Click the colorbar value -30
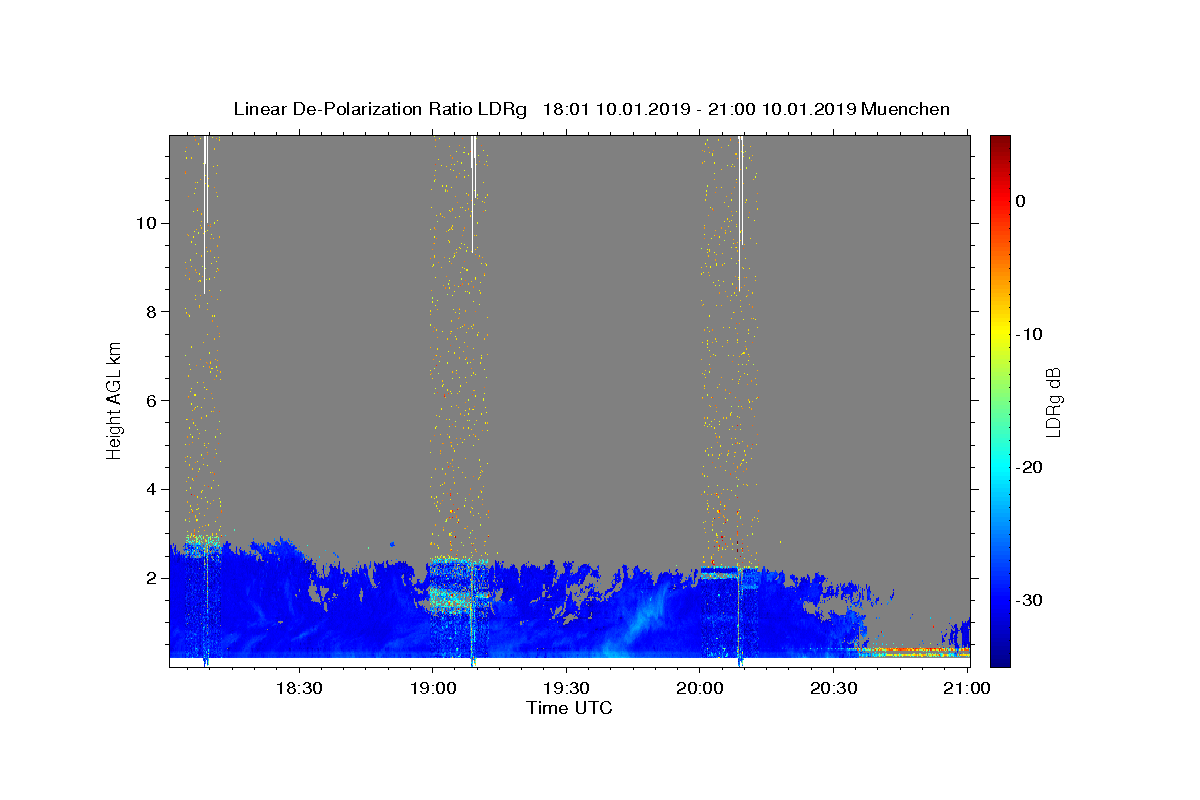The image size is (1200, 800). tap(1029, 600)
